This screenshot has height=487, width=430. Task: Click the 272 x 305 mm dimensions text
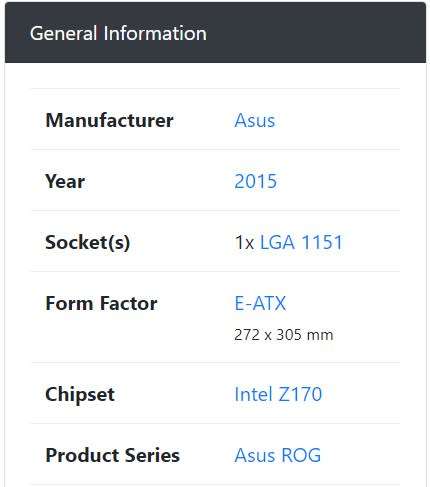(284, 335)
